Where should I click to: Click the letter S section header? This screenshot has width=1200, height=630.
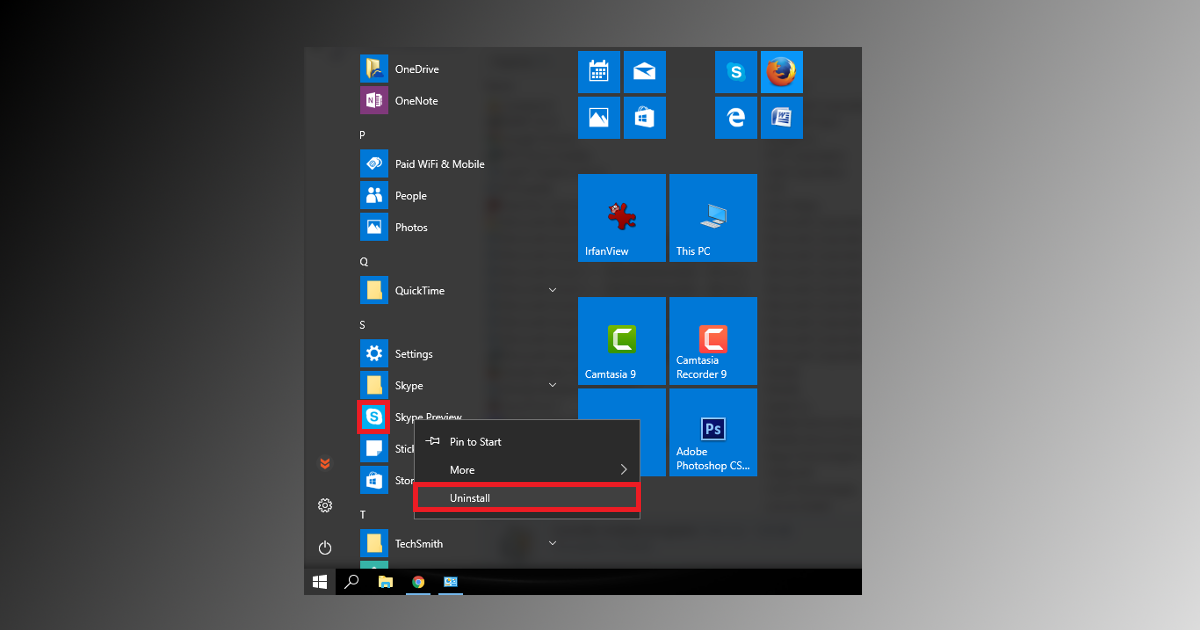(363, 325)
